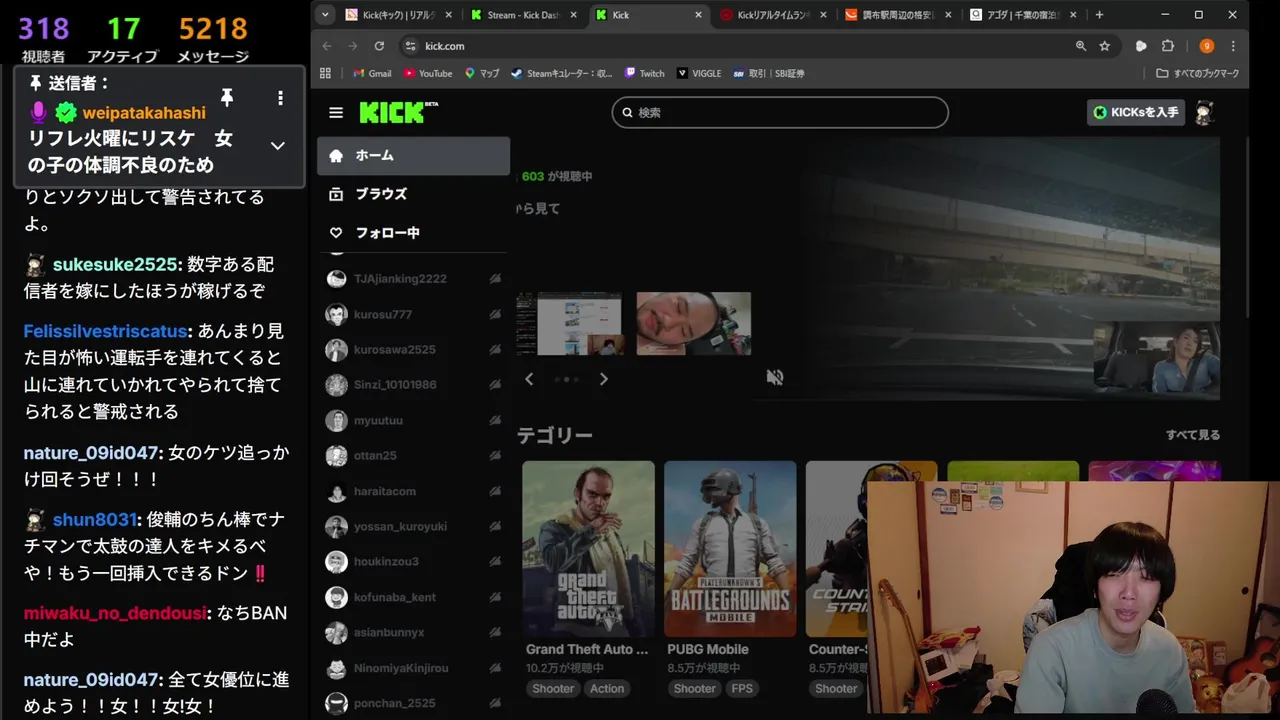The width and height of the screenshot is (1280, 720).
Task: Select フォロー中 in Kick sidebar
Action: (x=413, y=233)
